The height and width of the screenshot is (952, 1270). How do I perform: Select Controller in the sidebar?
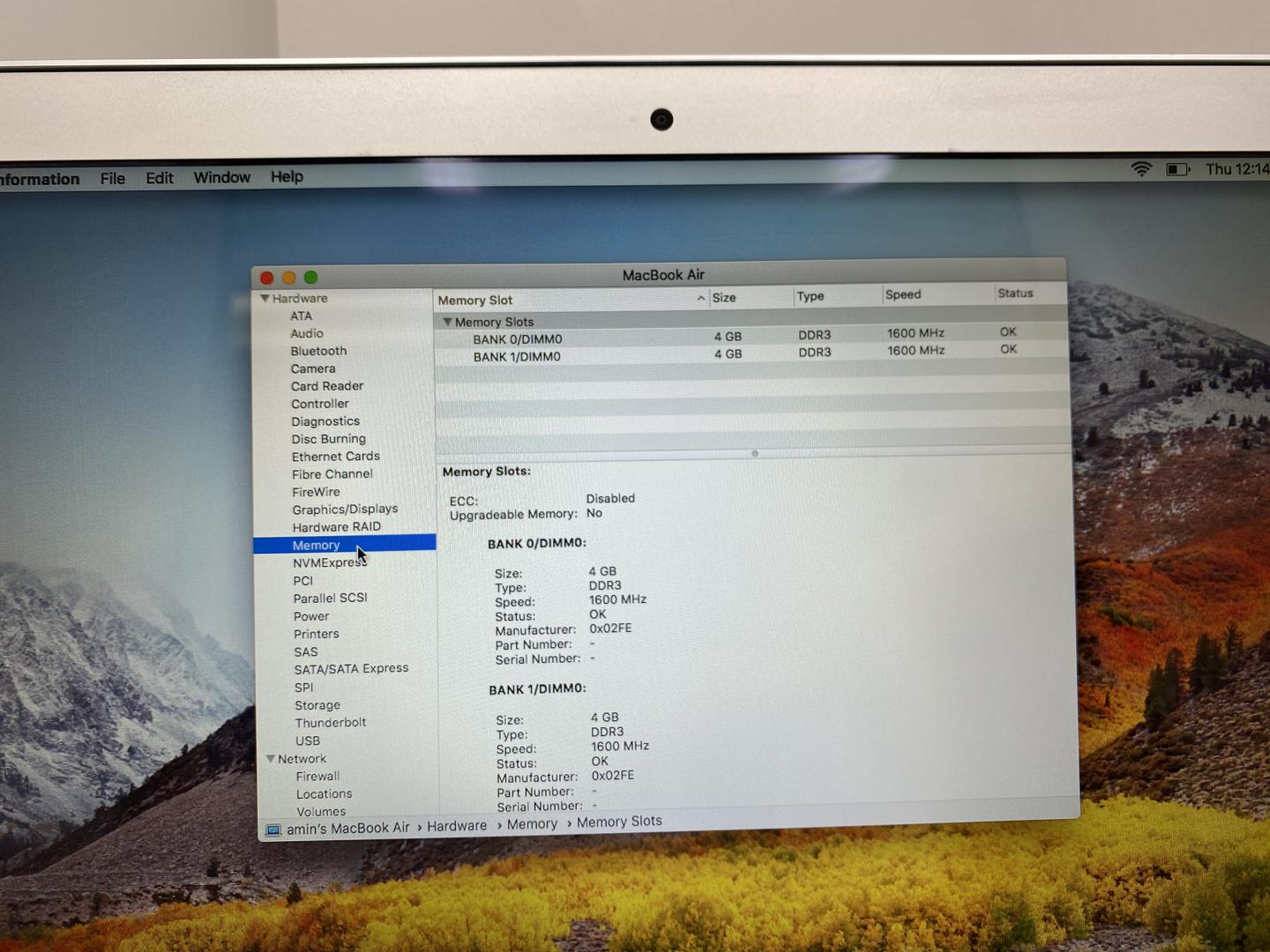(x=320, y=404)
